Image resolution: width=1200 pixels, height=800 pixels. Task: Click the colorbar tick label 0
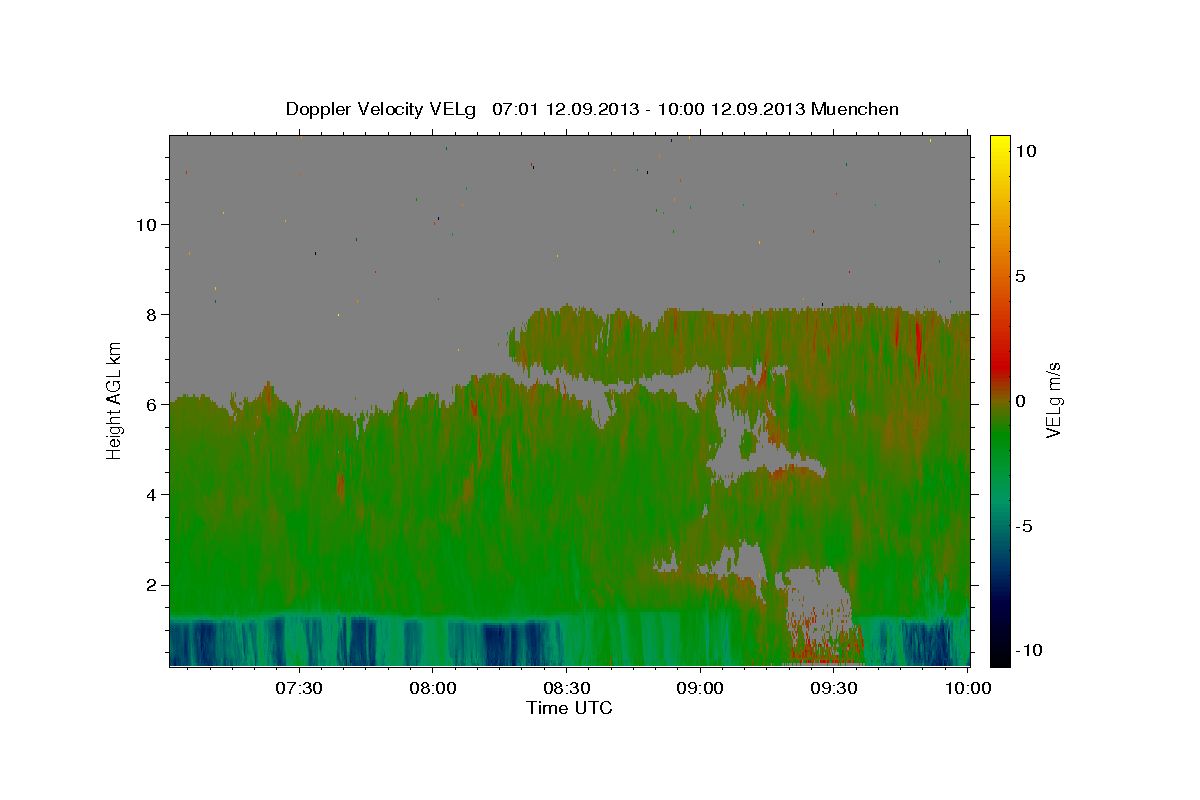point(1020,401)
